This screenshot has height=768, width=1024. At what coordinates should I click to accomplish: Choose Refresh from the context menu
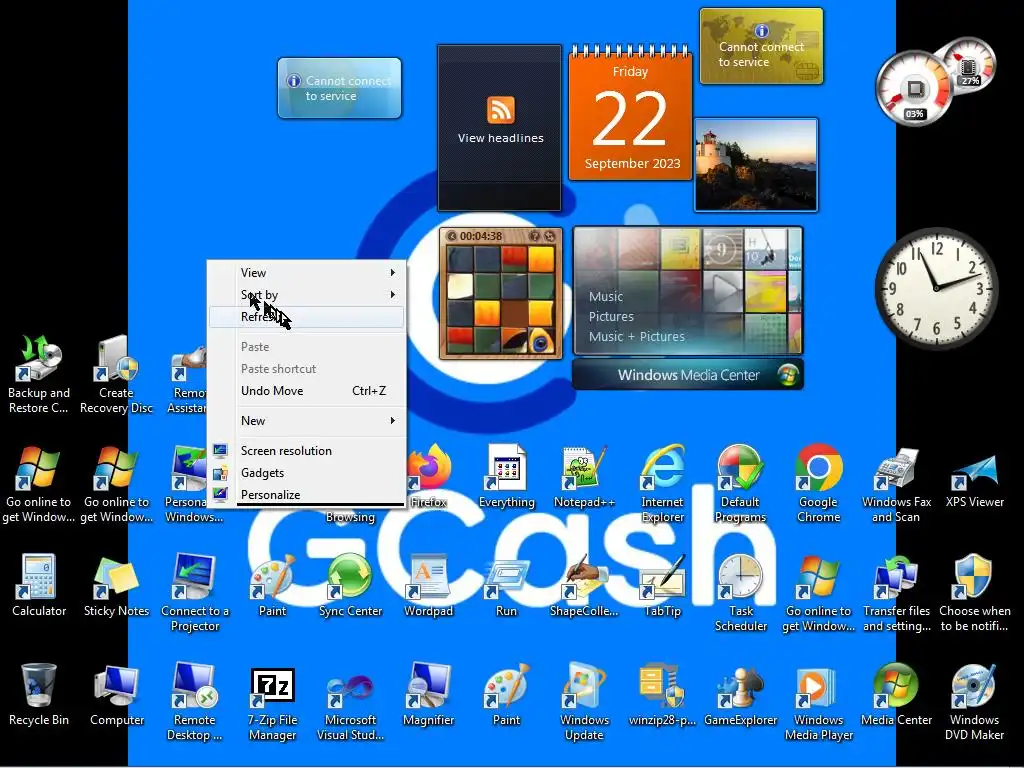click(x=306, y=317)
